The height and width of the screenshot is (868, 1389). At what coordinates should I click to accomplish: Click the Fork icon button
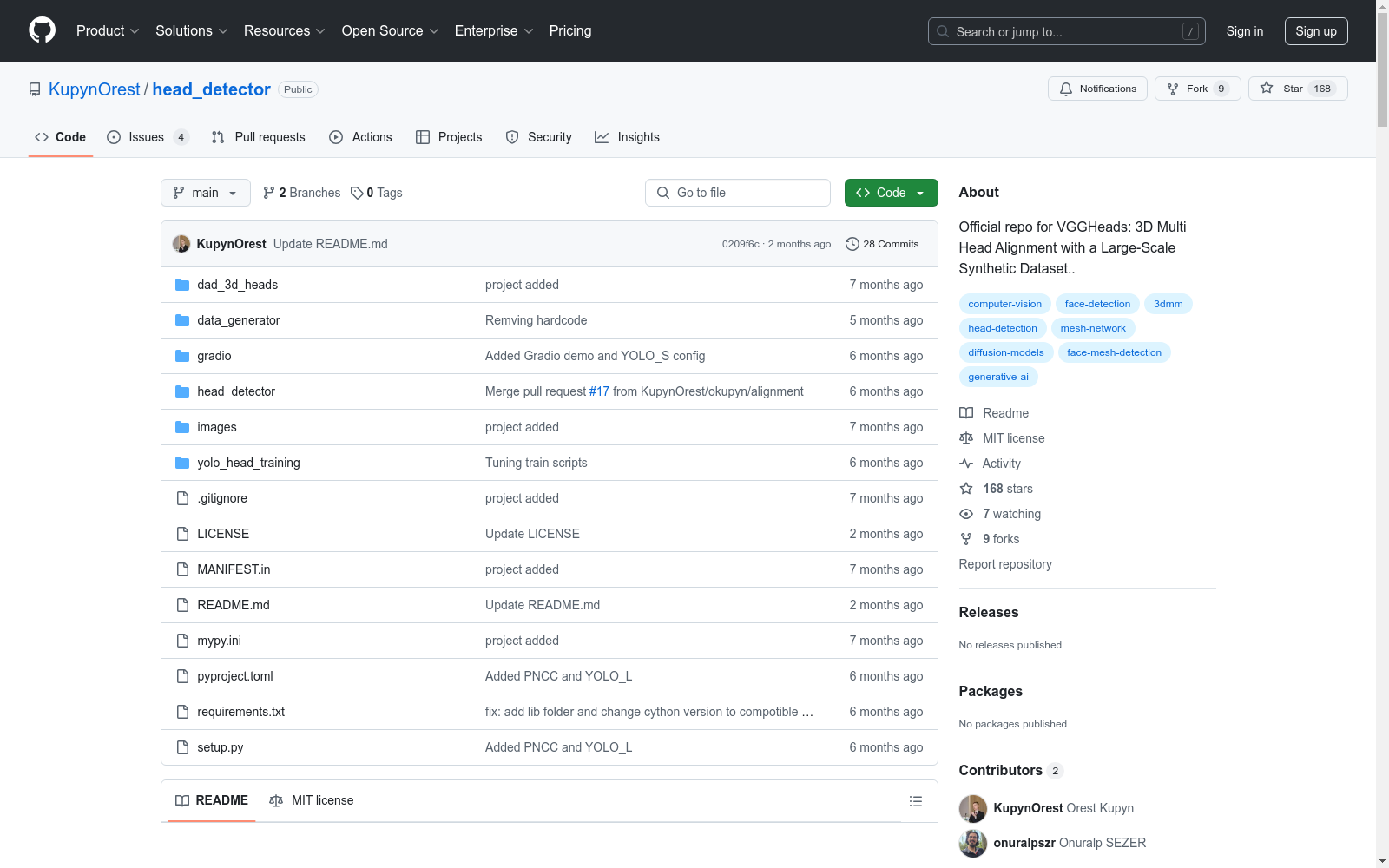(x=1173, y=89)
